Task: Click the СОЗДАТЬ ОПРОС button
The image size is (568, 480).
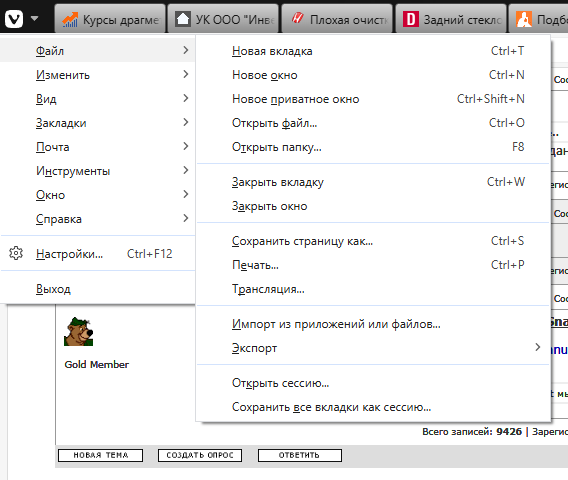Action: (x=200, y=455)
